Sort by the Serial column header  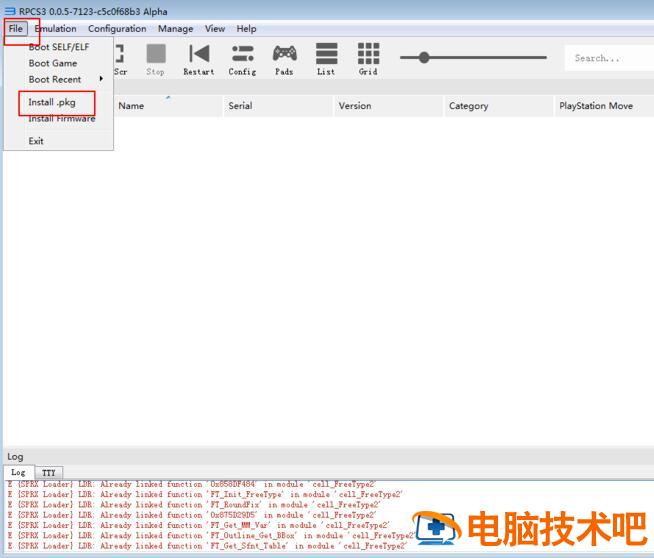pyautogui.click(x=278, y=106)
